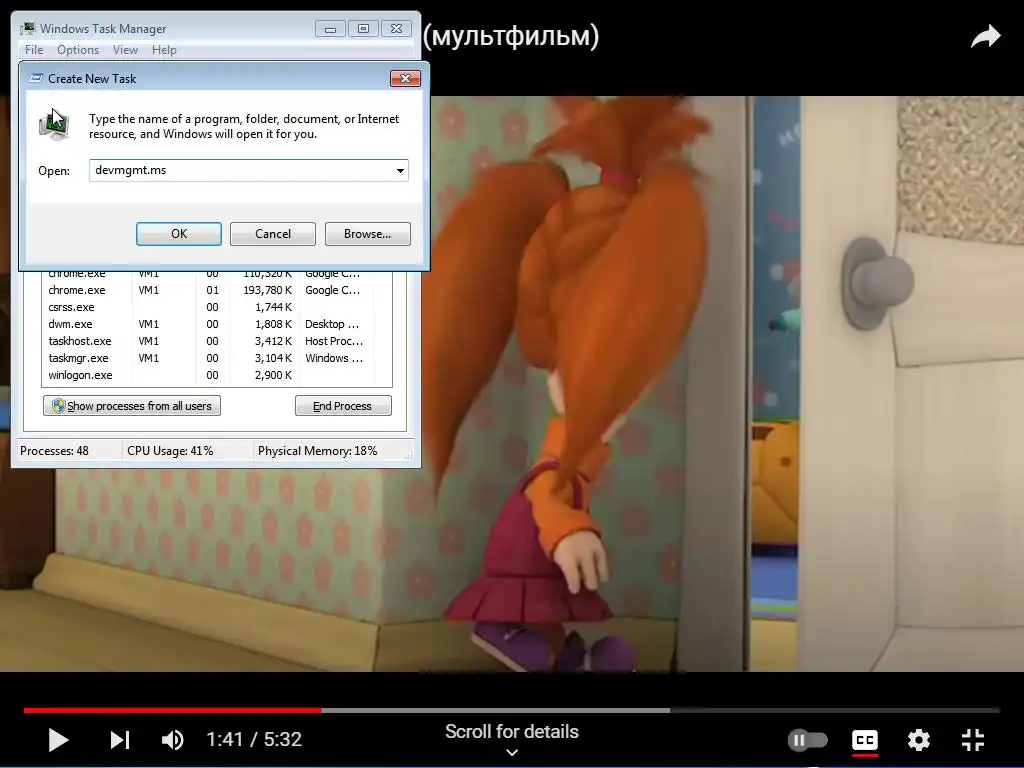
Task: Toggle closed captions CC button
Action: coord(865,740)
